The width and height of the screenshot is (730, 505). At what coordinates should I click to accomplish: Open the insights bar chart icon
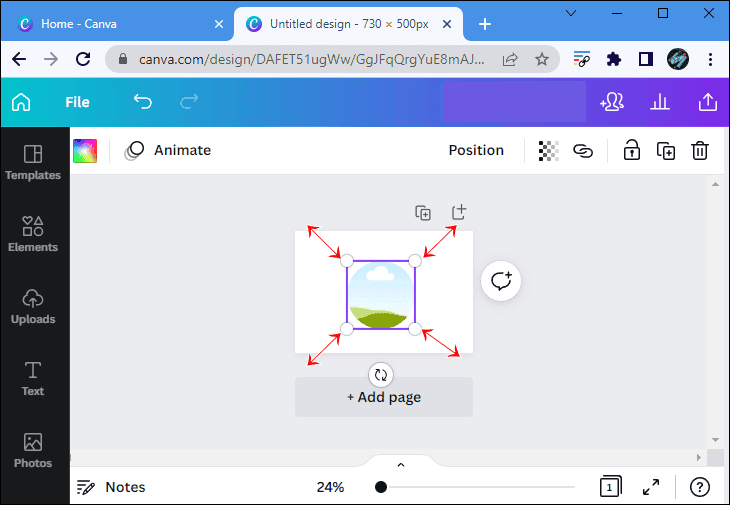pyautogui.click(x=660, y=102)
